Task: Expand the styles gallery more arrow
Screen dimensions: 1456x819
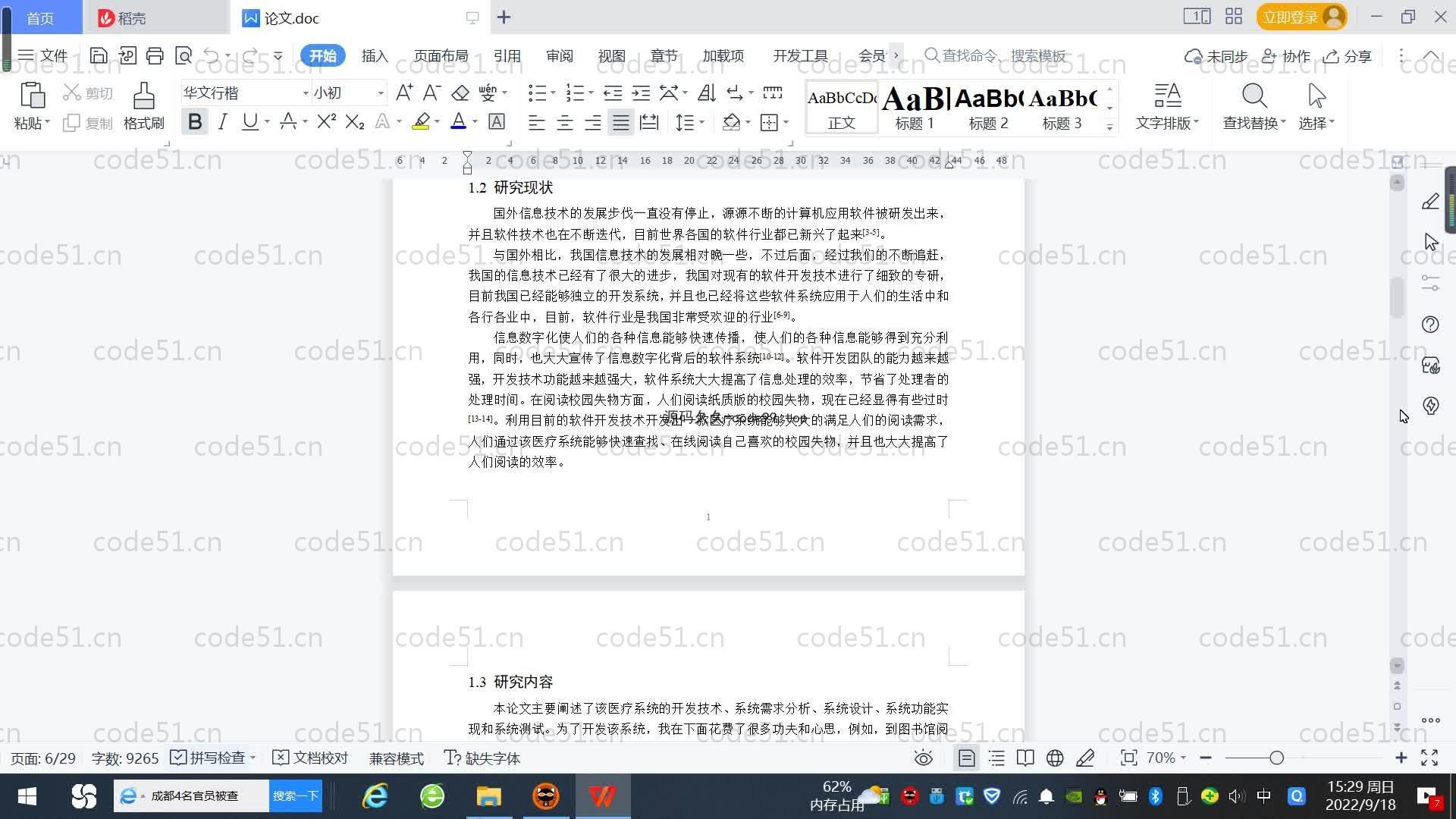Action: [1109, 127]
